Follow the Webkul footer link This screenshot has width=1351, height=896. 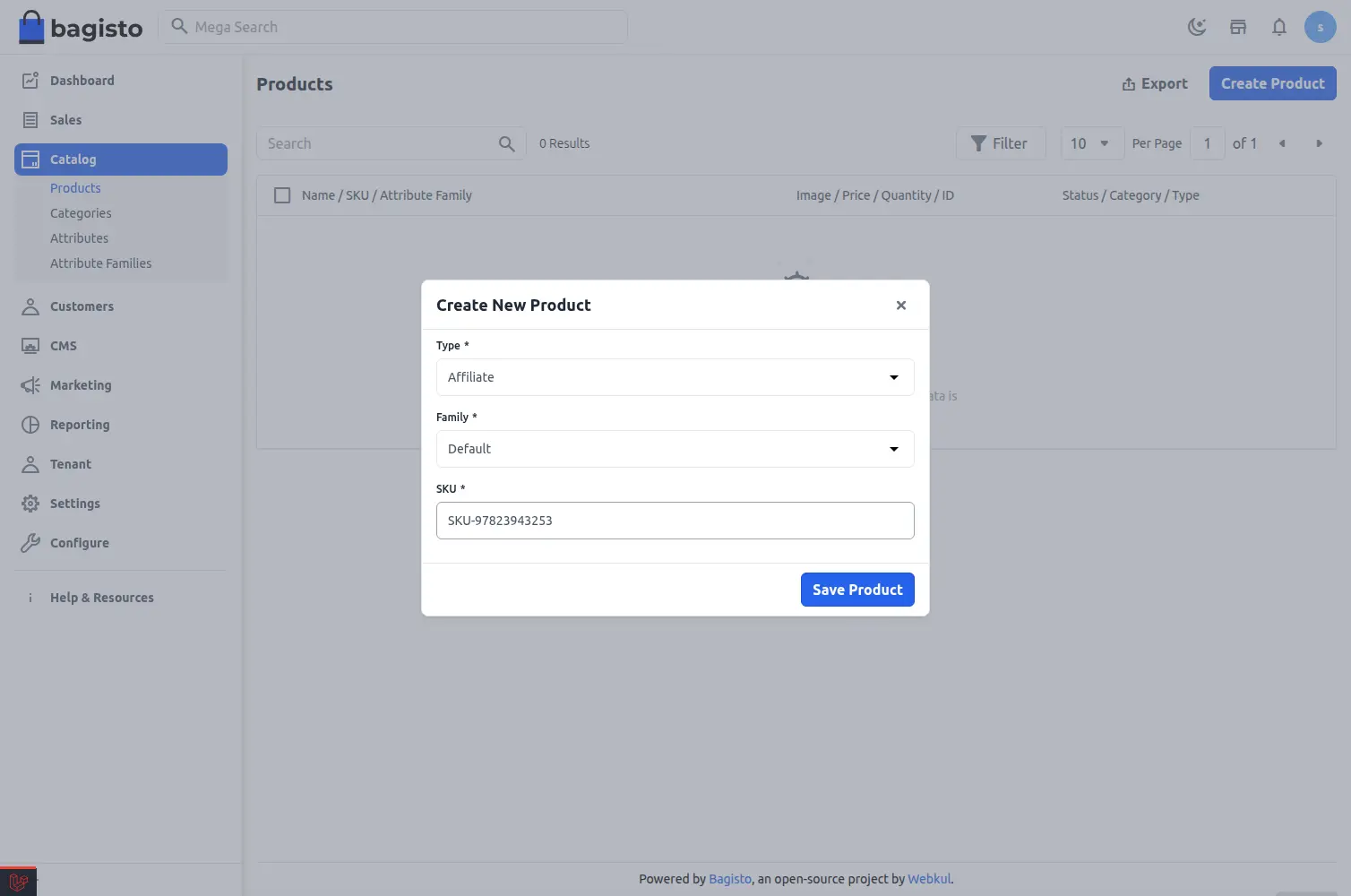coord(929,879)
